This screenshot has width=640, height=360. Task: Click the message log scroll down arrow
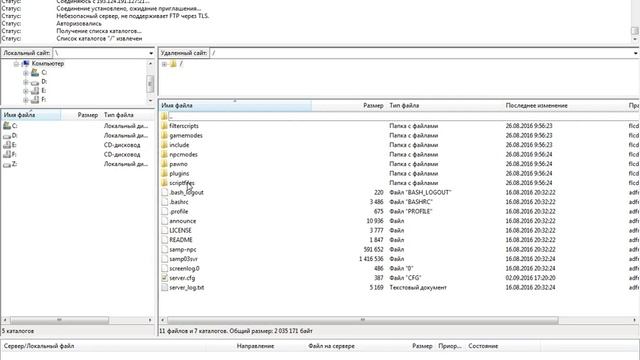(x=635, y=39)
